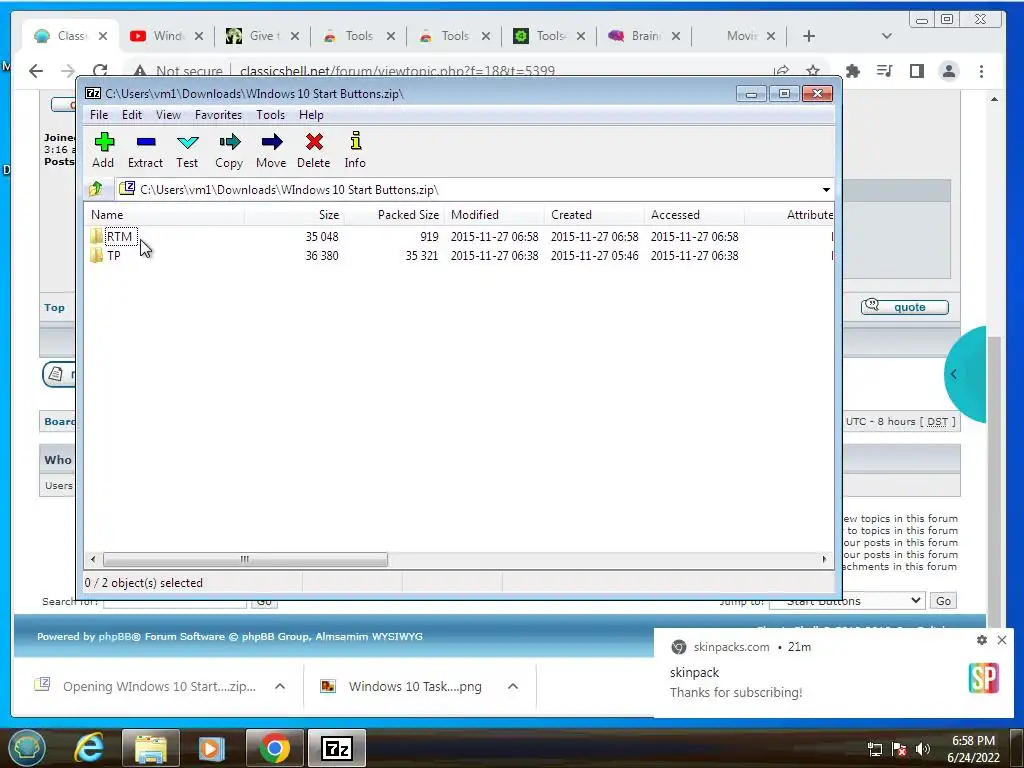Go back in Chrome browser
The image size is (1024, 768).
click(36, 71)
